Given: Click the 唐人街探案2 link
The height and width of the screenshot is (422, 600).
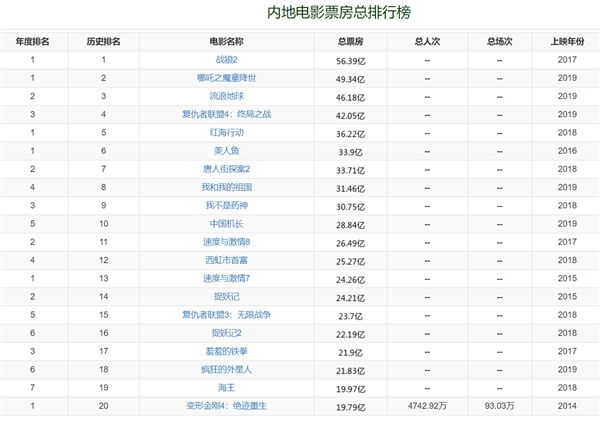Looking at the screenshot, I should tap(227, 169).
